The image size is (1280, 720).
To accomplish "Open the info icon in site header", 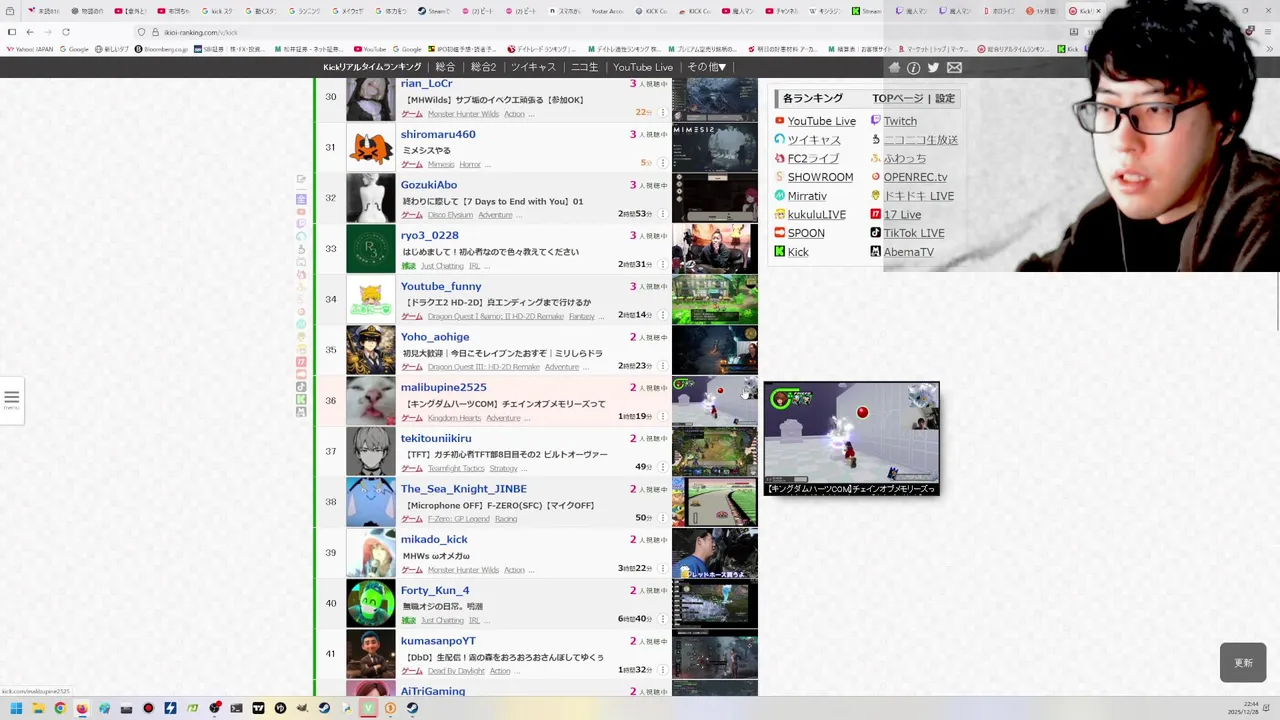I will [x=913, y=67].
